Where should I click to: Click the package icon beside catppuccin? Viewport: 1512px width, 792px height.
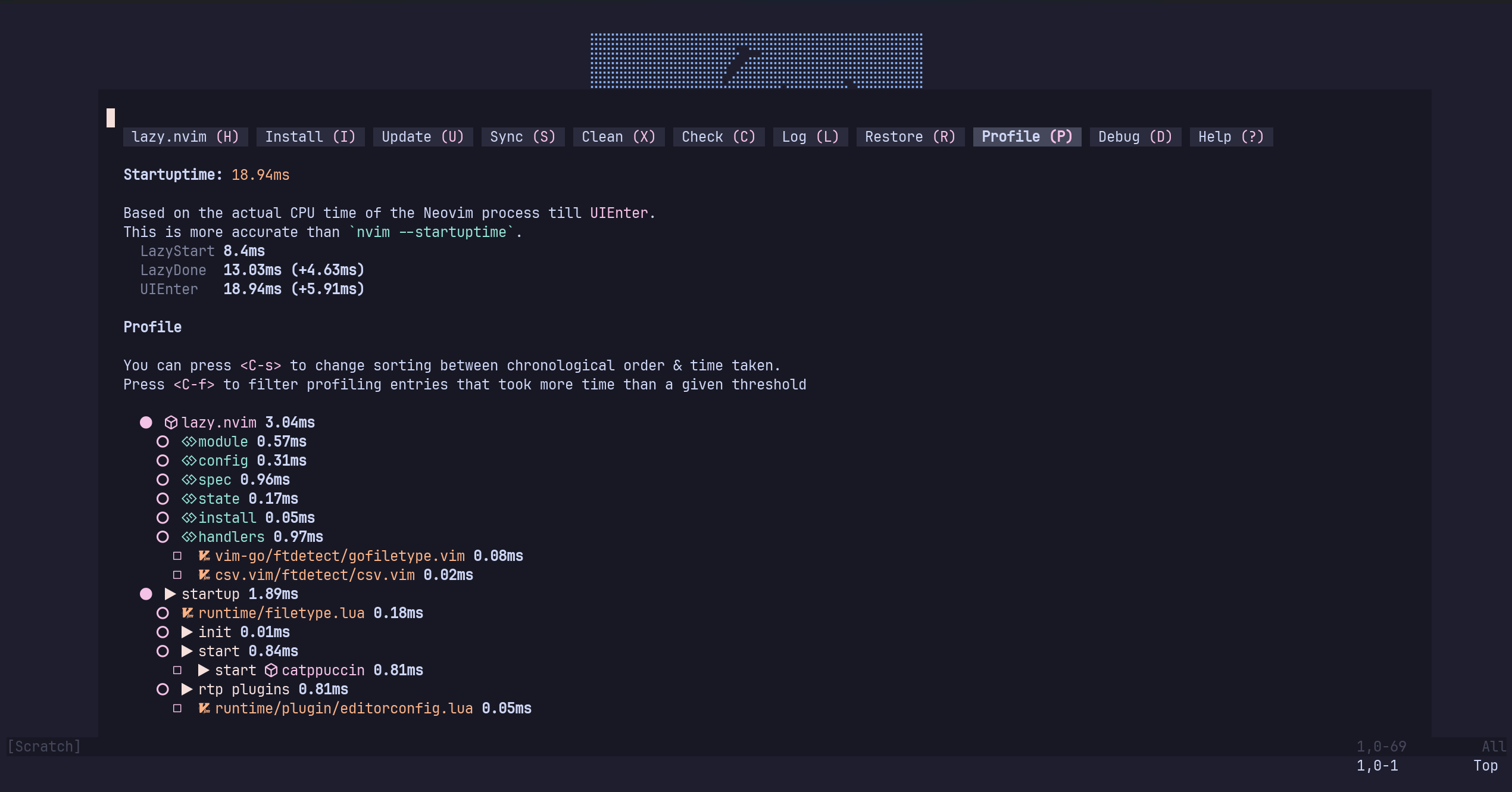271,671
